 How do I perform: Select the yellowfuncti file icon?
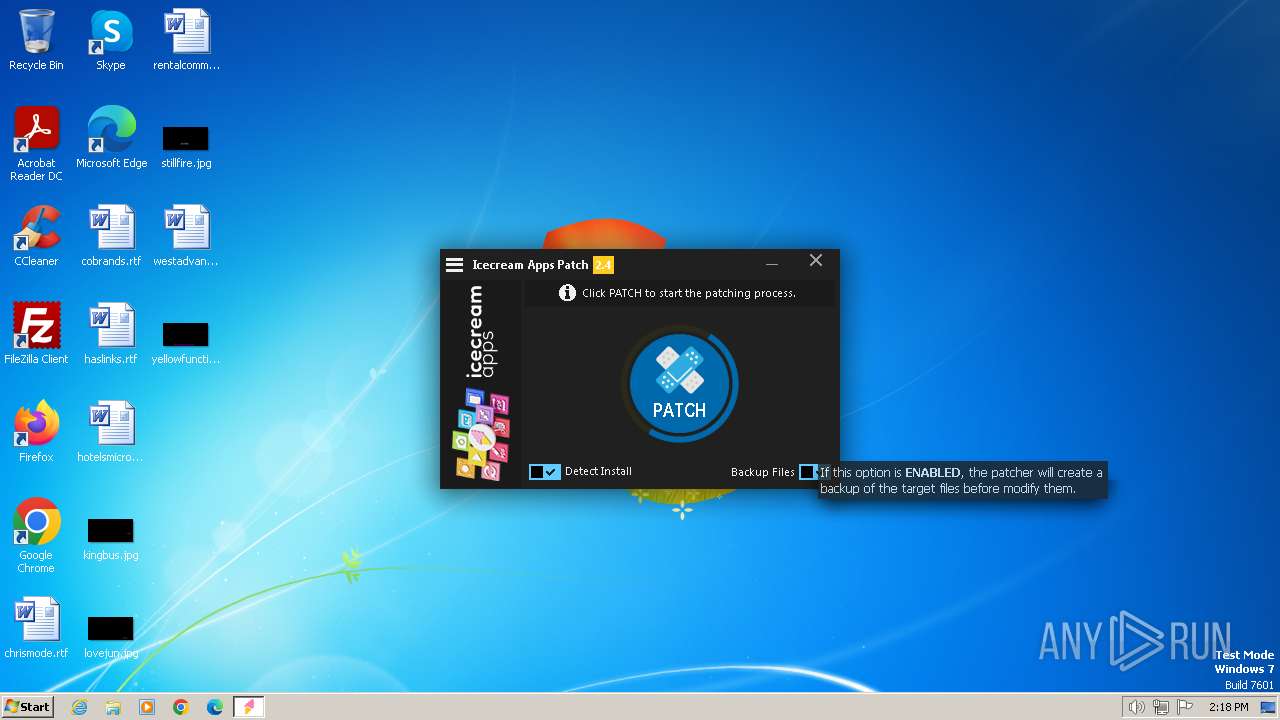pyautogui.click(x=186, y=341)
